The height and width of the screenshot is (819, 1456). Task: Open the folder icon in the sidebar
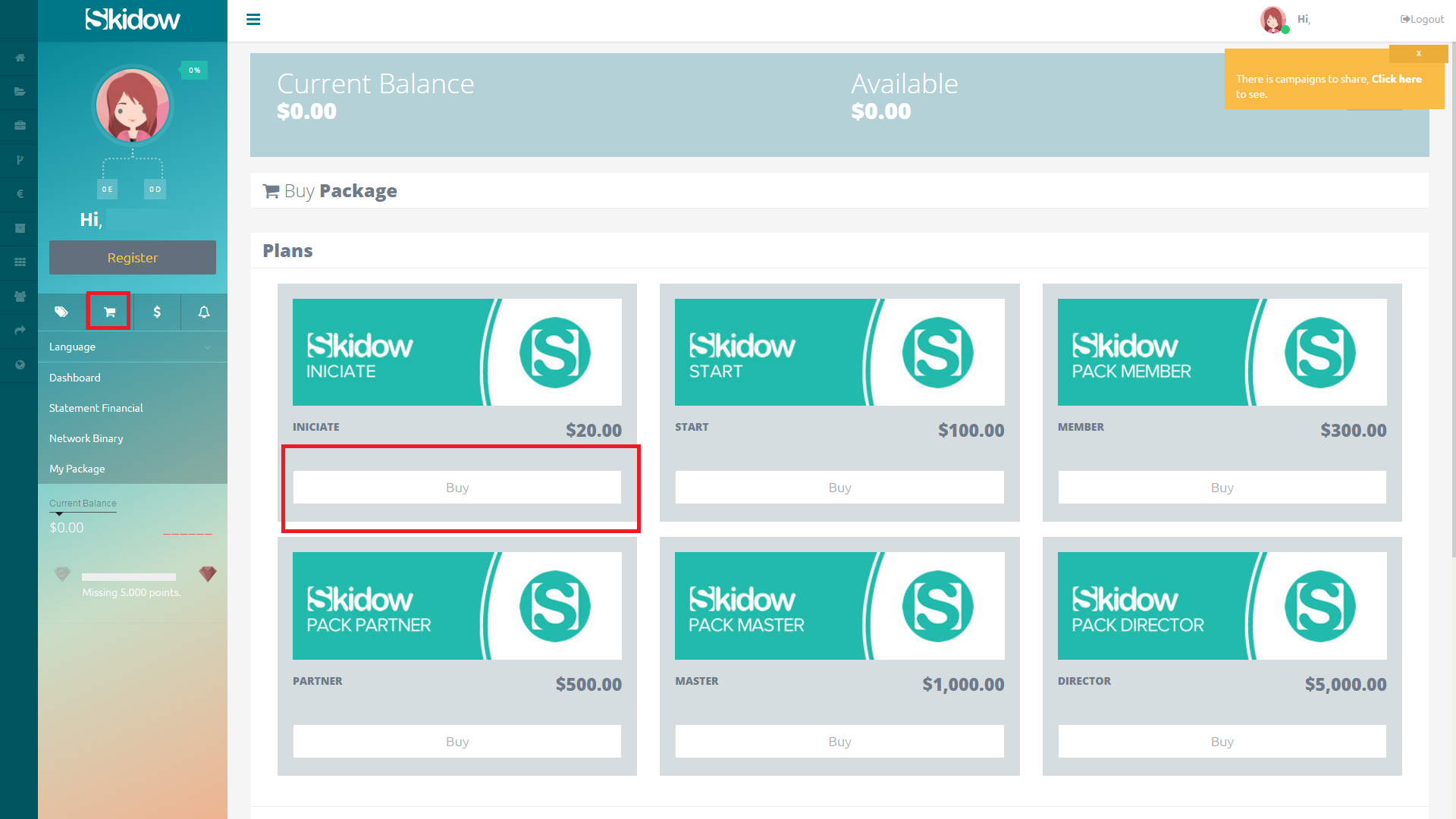point(20,92)
